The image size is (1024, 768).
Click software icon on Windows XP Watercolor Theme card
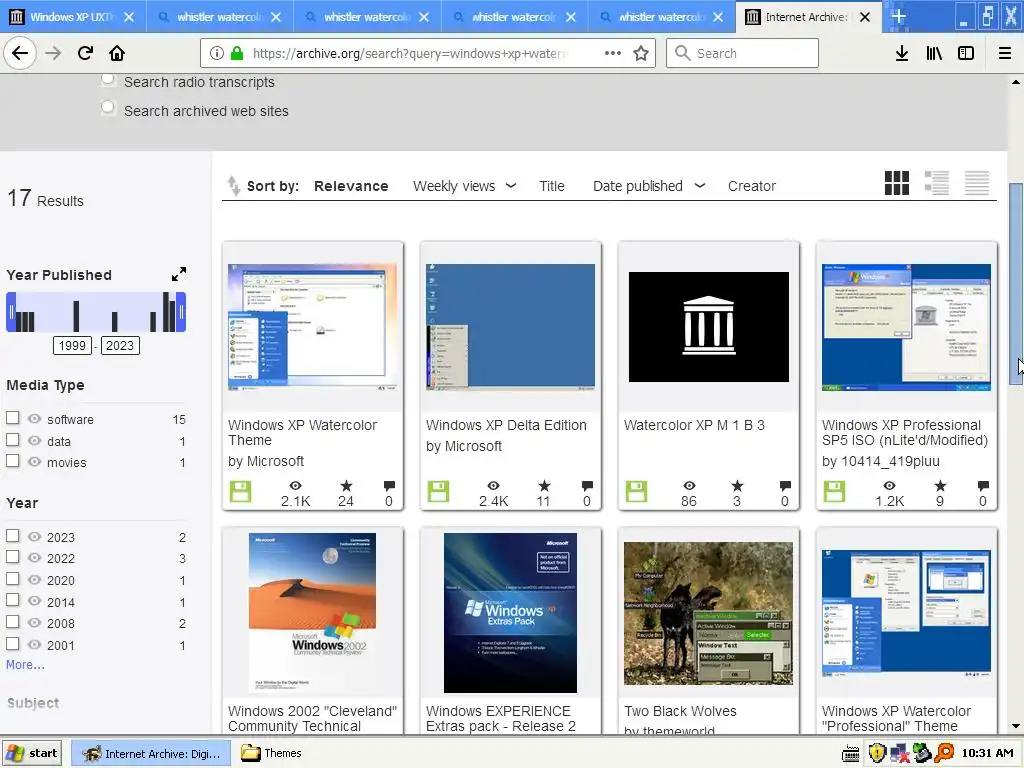coord(240,491)
